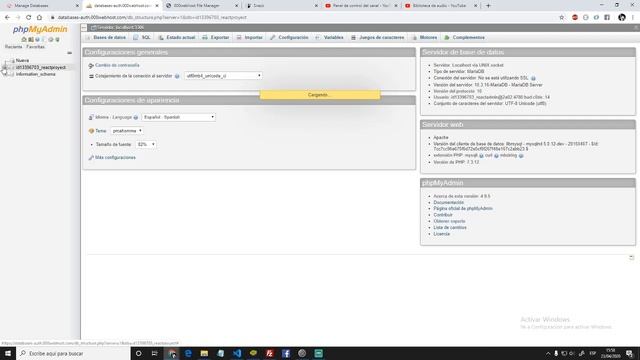Click the green reload navigation icon in sidebar
The image size is (640, 360).
[58, 40]
